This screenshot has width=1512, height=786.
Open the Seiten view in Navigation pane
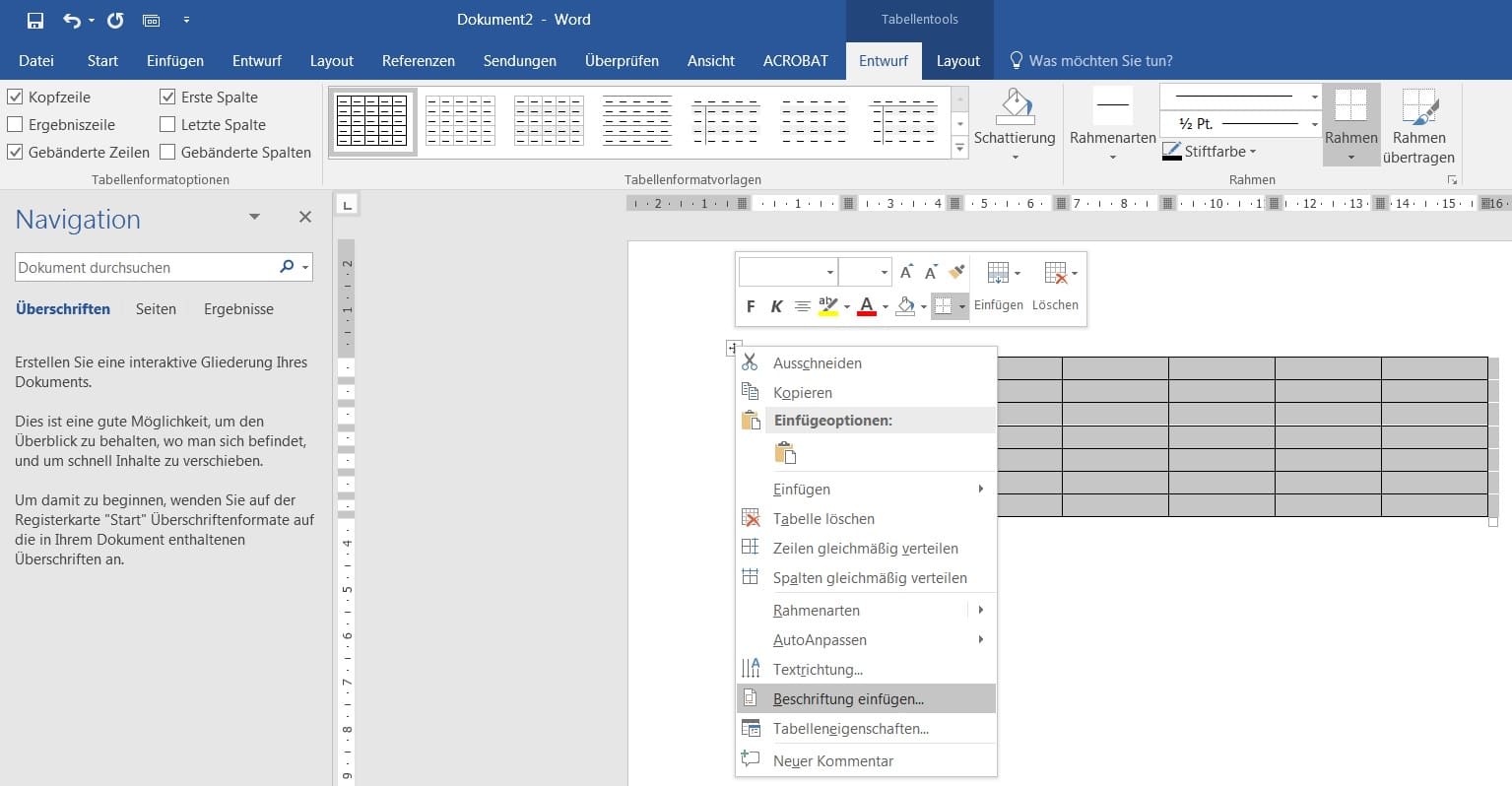click(156, 308)
